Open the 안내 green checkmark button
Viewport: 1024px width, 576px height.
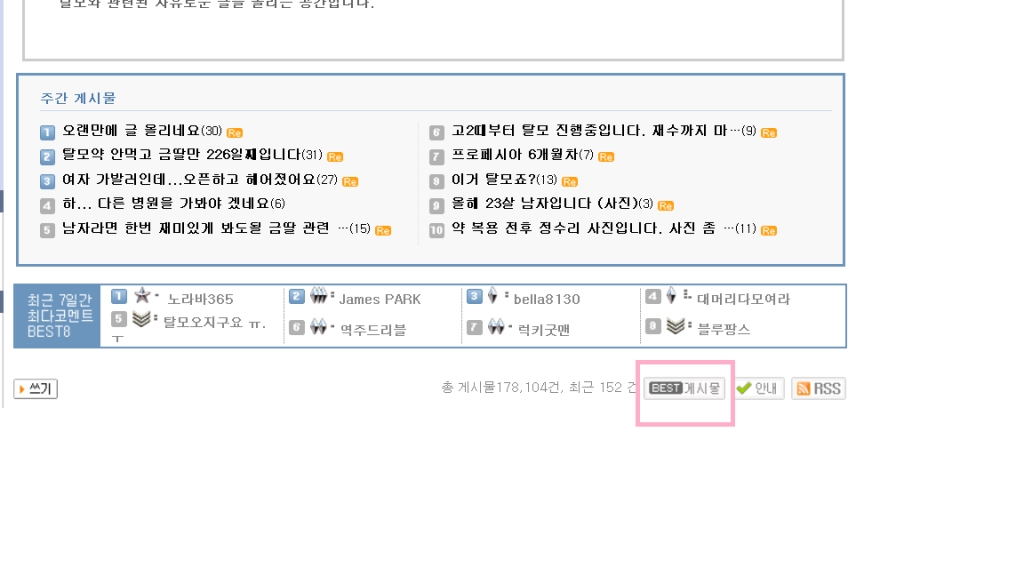pos(758,389)
